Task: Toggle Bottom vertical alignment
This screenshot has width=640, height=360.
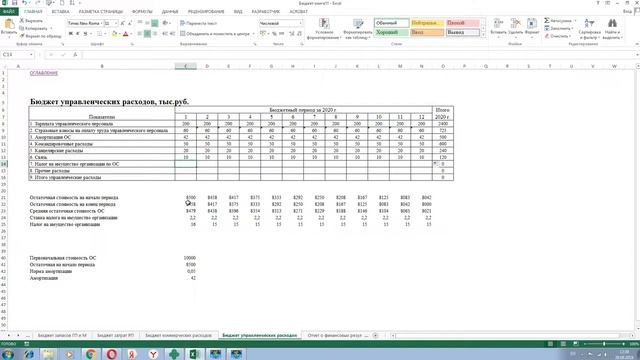Action: [155, 23]
